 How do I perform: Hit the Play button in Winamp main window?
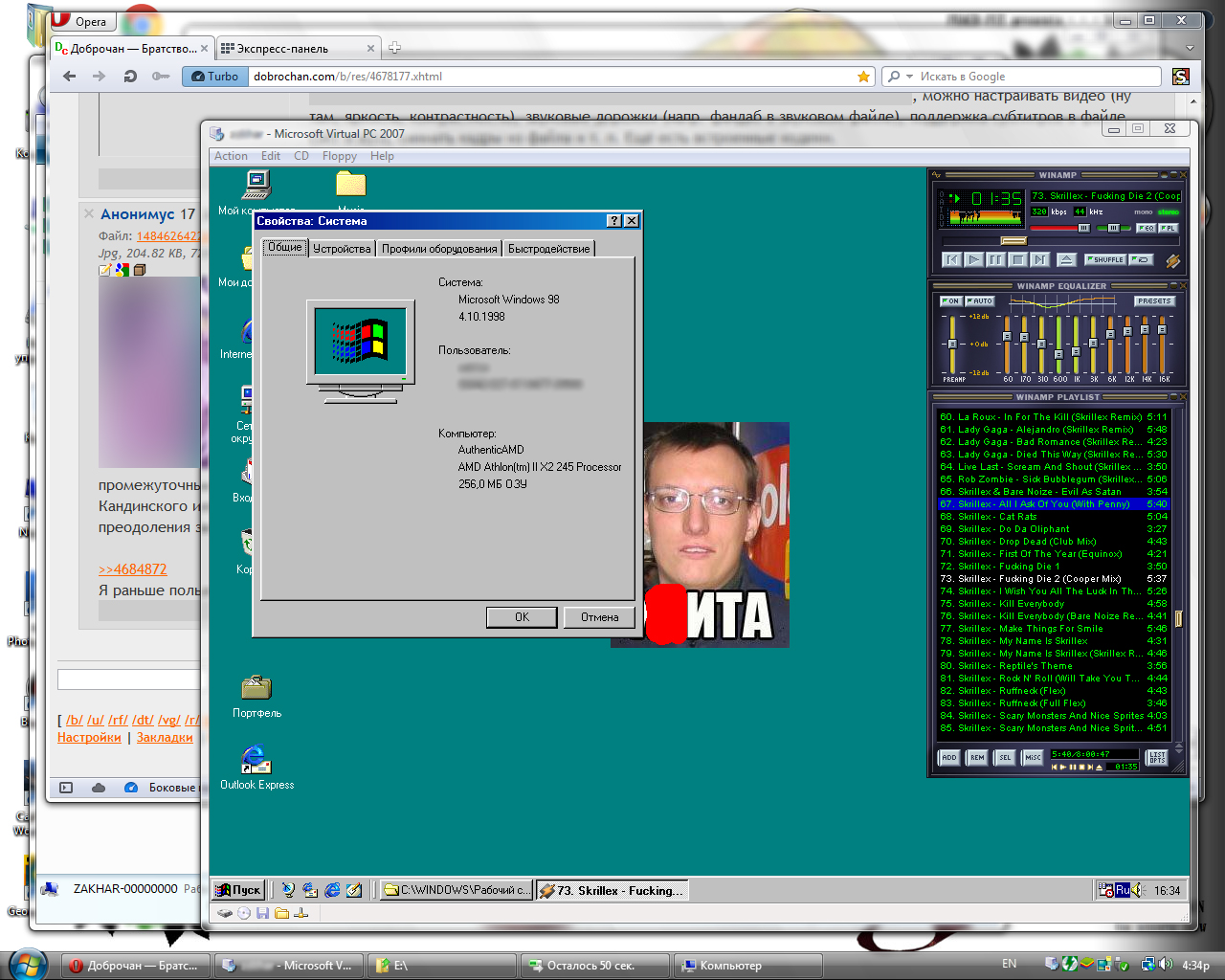point(973,259)
